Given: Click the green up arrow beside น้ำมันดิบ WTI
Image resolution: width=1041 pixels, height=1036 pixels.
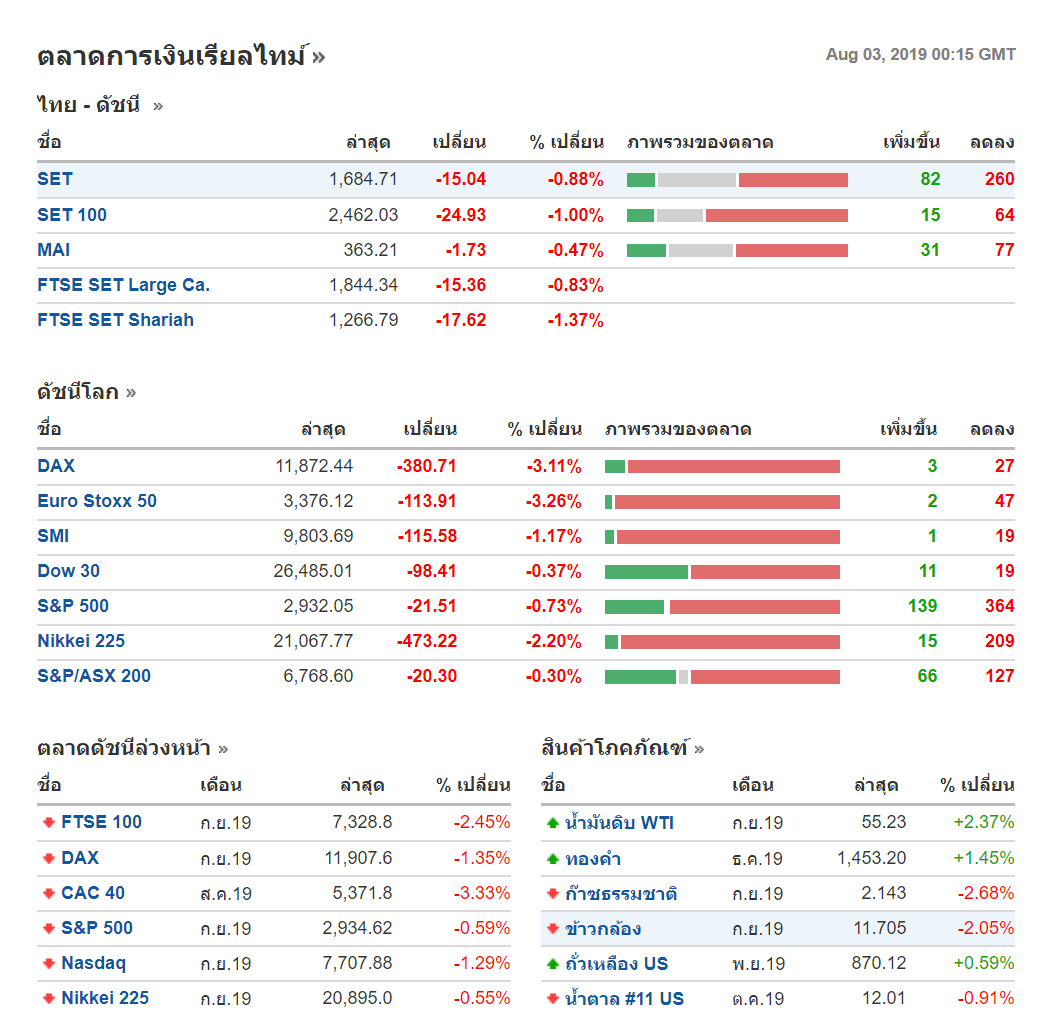Looking at the screenshot, I should tap(552, 823).
